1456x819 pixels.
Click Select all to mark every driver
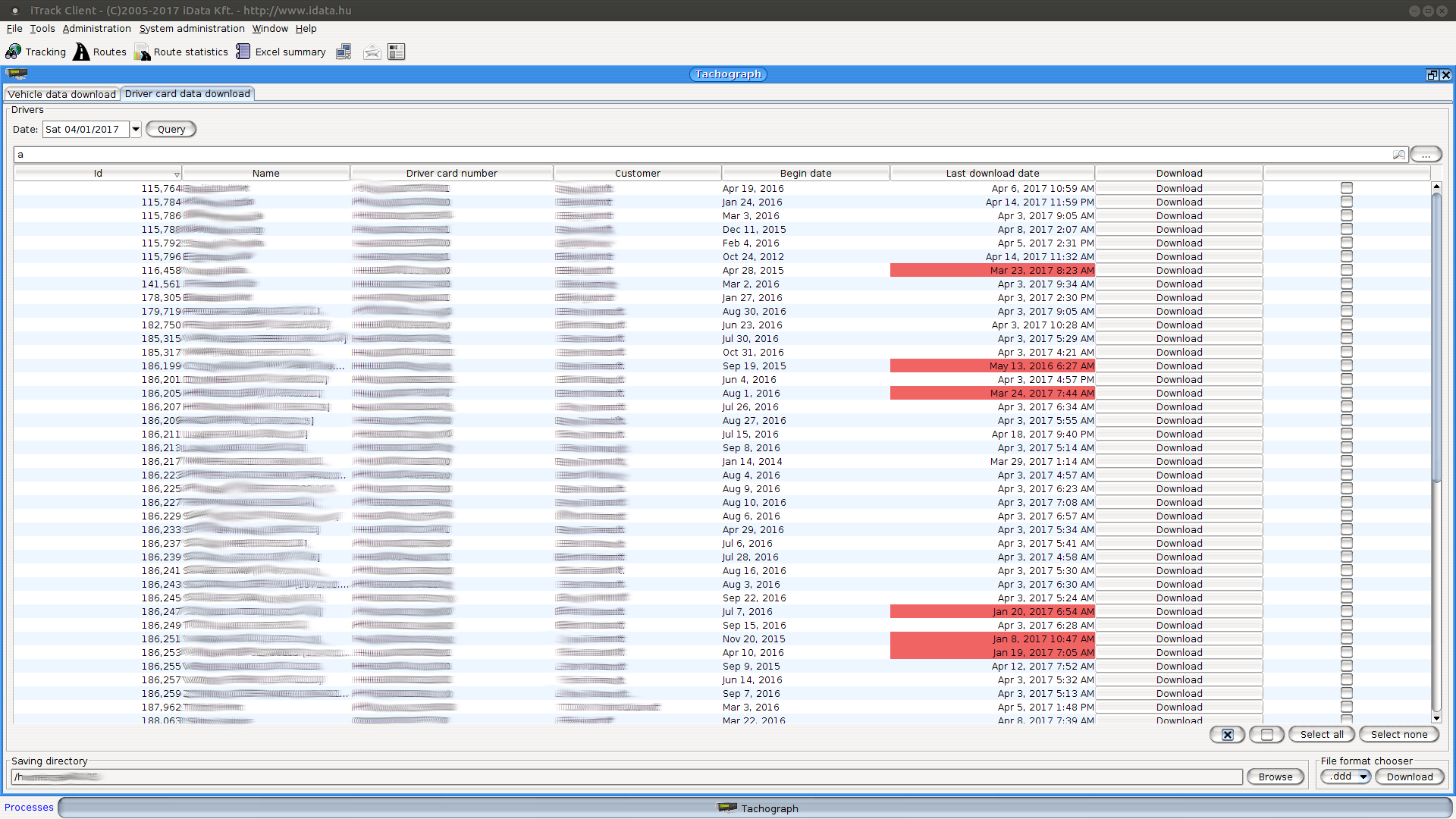[x=1321, y=734]
